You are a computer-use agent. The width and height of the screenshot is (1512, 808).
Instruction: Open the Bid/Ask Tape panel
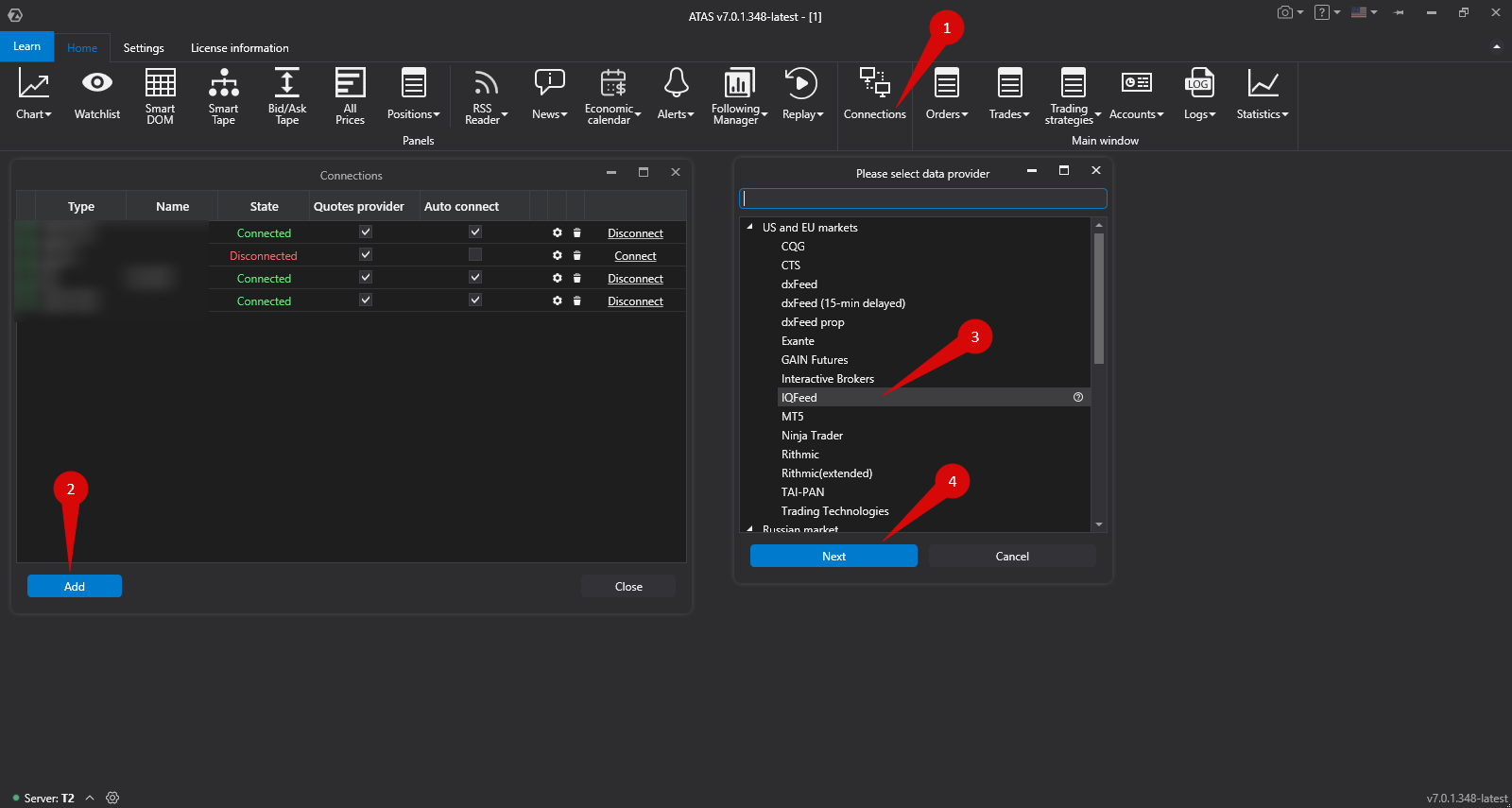click(x=286, y=95)
